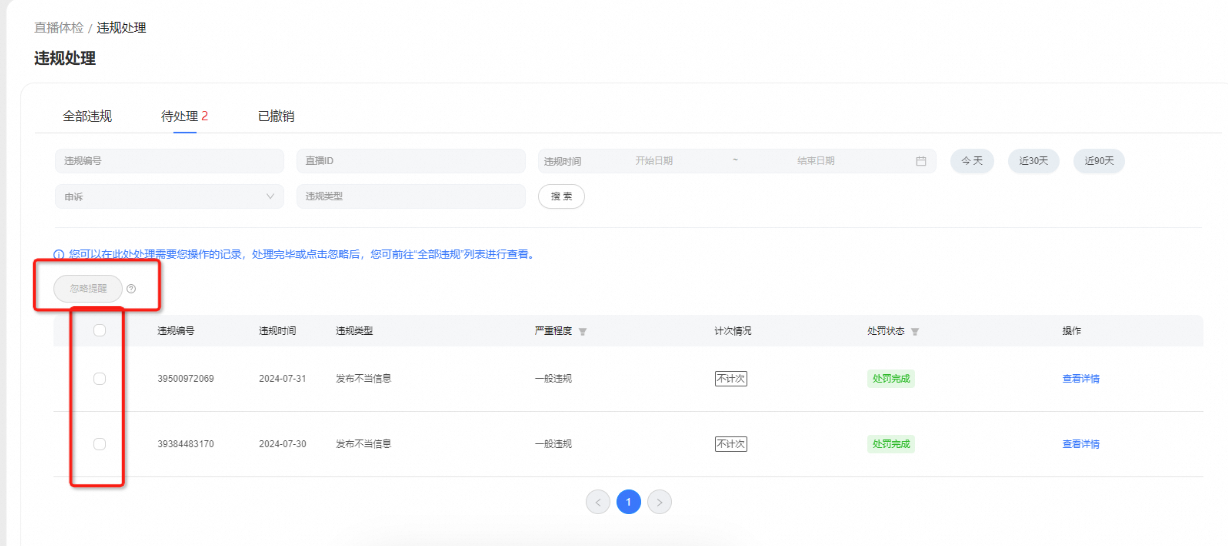
Task: Click date cell 2024-07-31
Action: (283, 379)
